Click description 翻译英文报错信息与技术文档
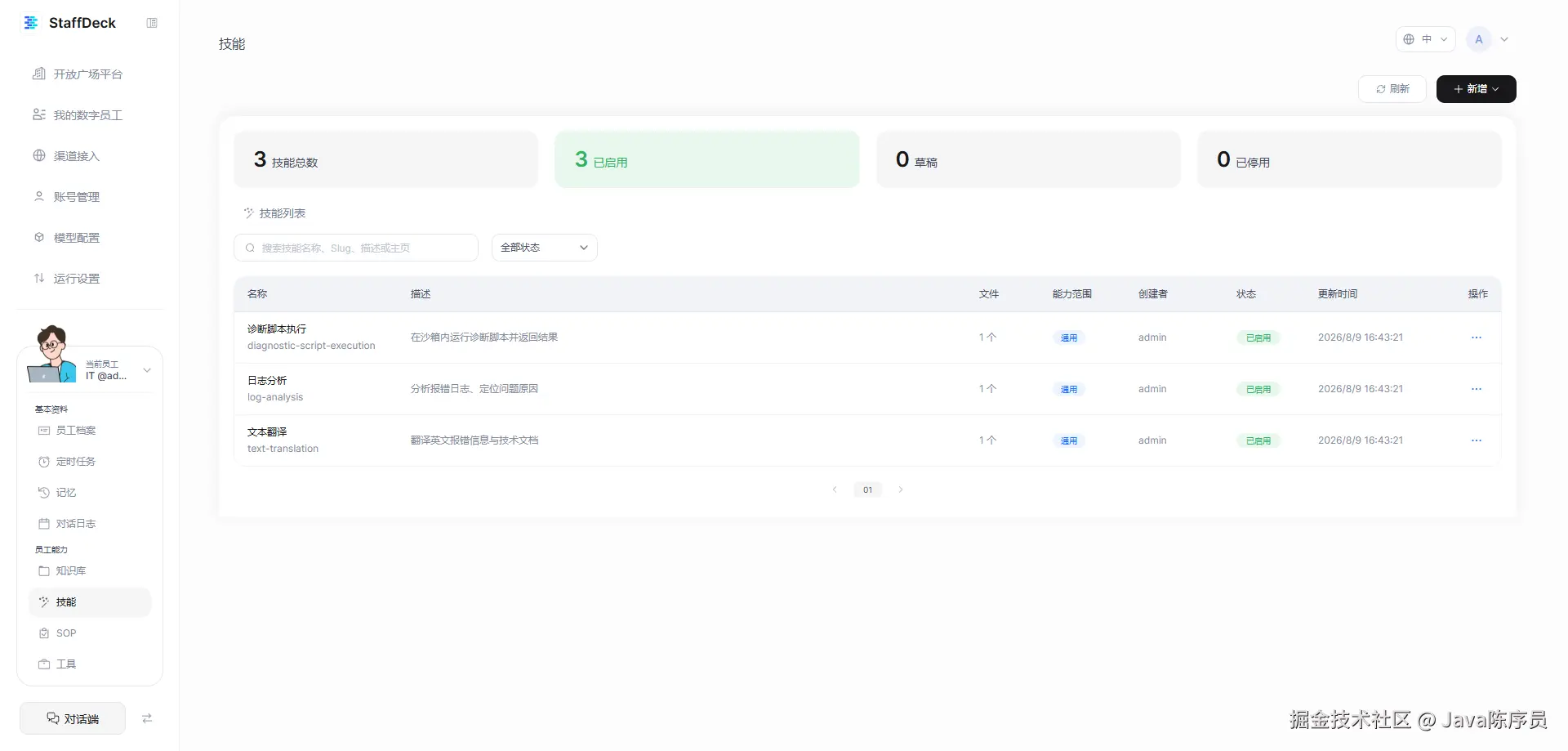This screenshot has height=751, width=1568. click(x=474, y=440)
